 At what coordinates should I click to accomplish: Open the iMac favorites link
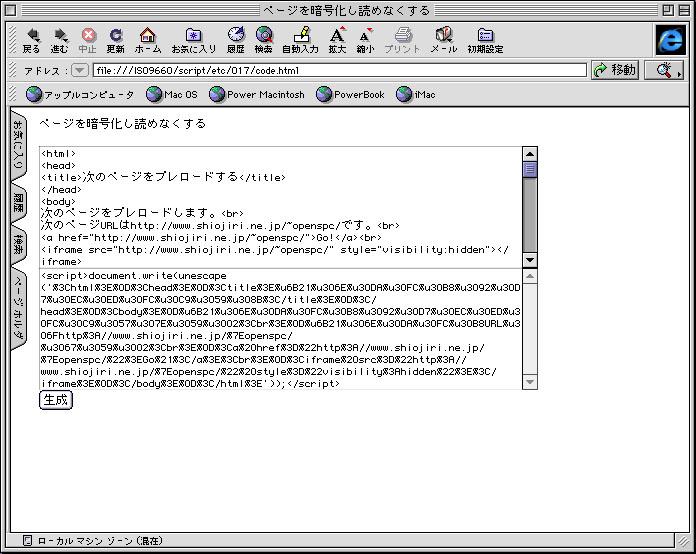[415, 95]
